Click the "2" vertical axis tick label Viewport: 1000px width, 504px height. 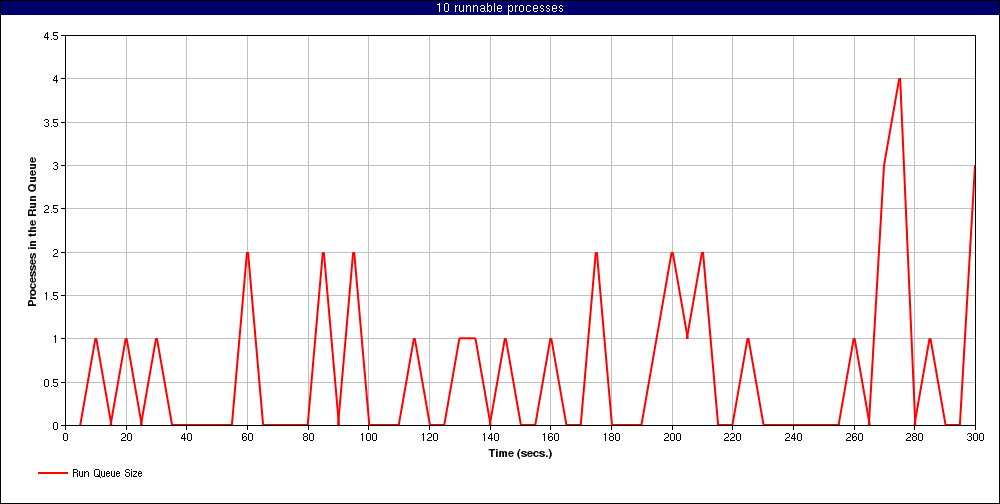(x=55, y=252)
